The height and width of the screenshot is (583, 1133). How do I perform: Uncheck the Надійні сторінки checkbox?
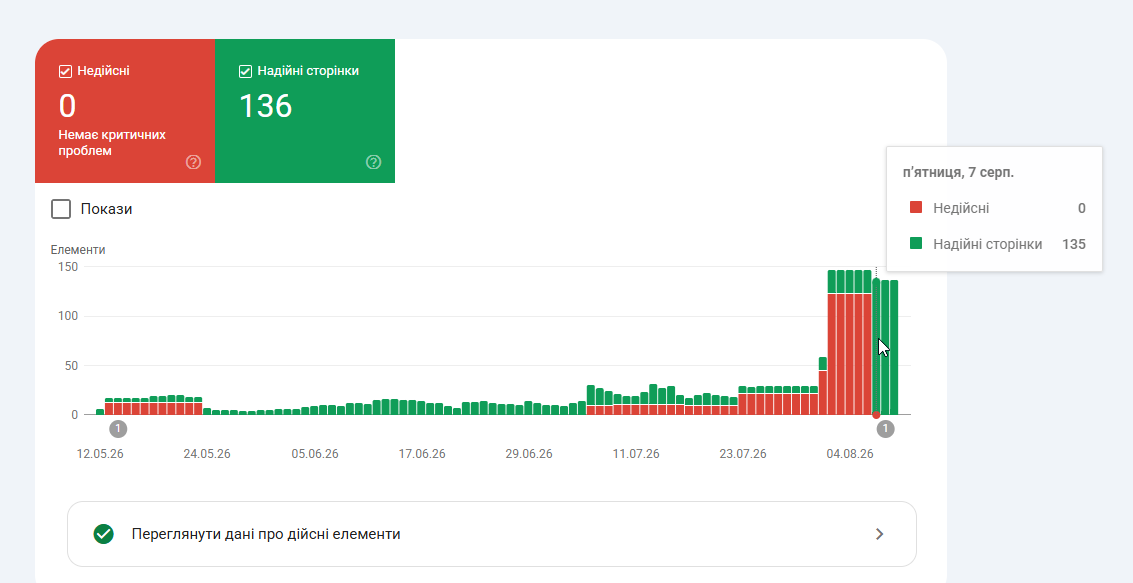click(x=245, y=72)
